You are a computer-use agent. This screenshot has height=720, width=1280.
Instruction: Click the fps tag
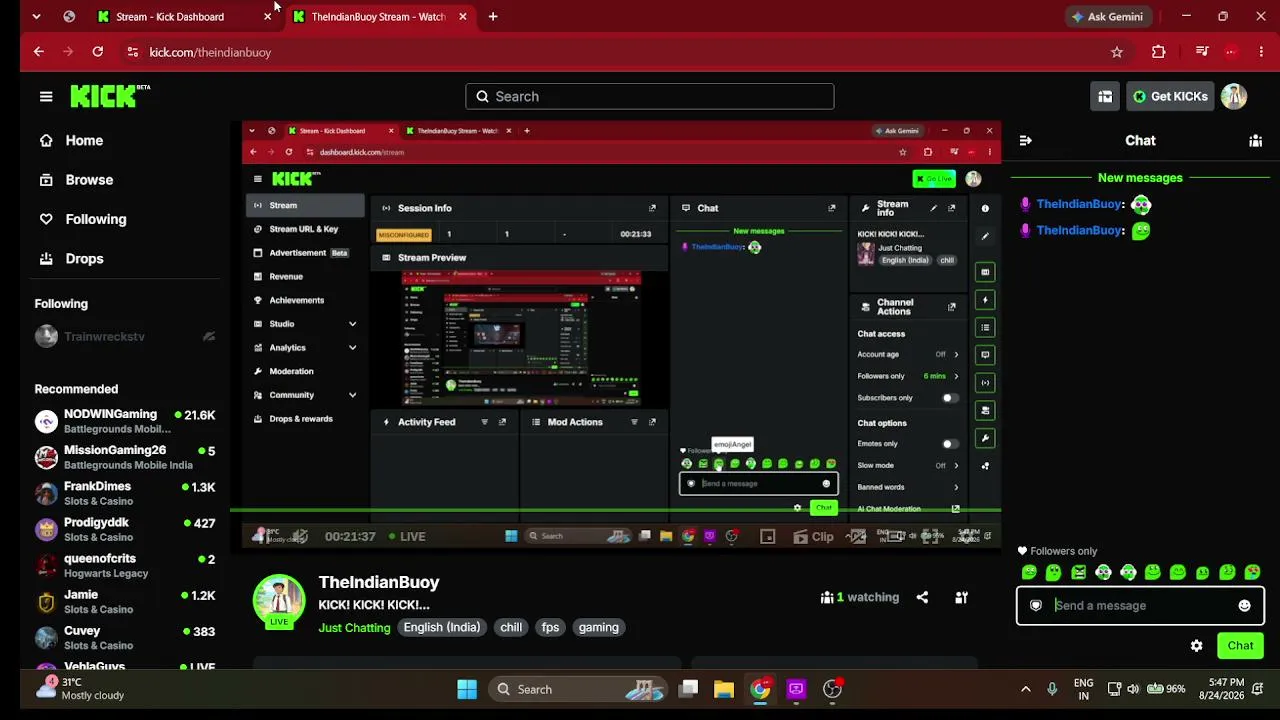pyautogui.click(x=550, y=628)
